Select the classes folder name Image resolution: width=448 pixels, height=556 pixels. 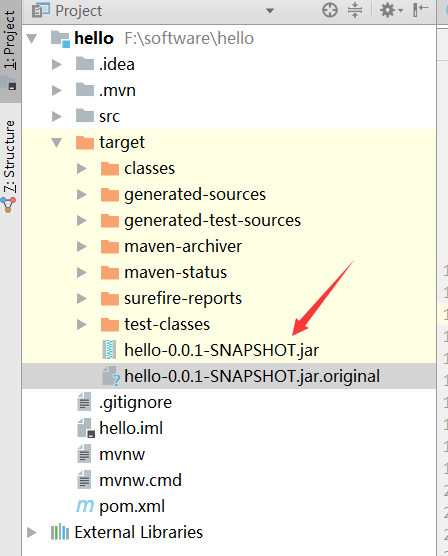pyautogui.click(x=150, y=168)
